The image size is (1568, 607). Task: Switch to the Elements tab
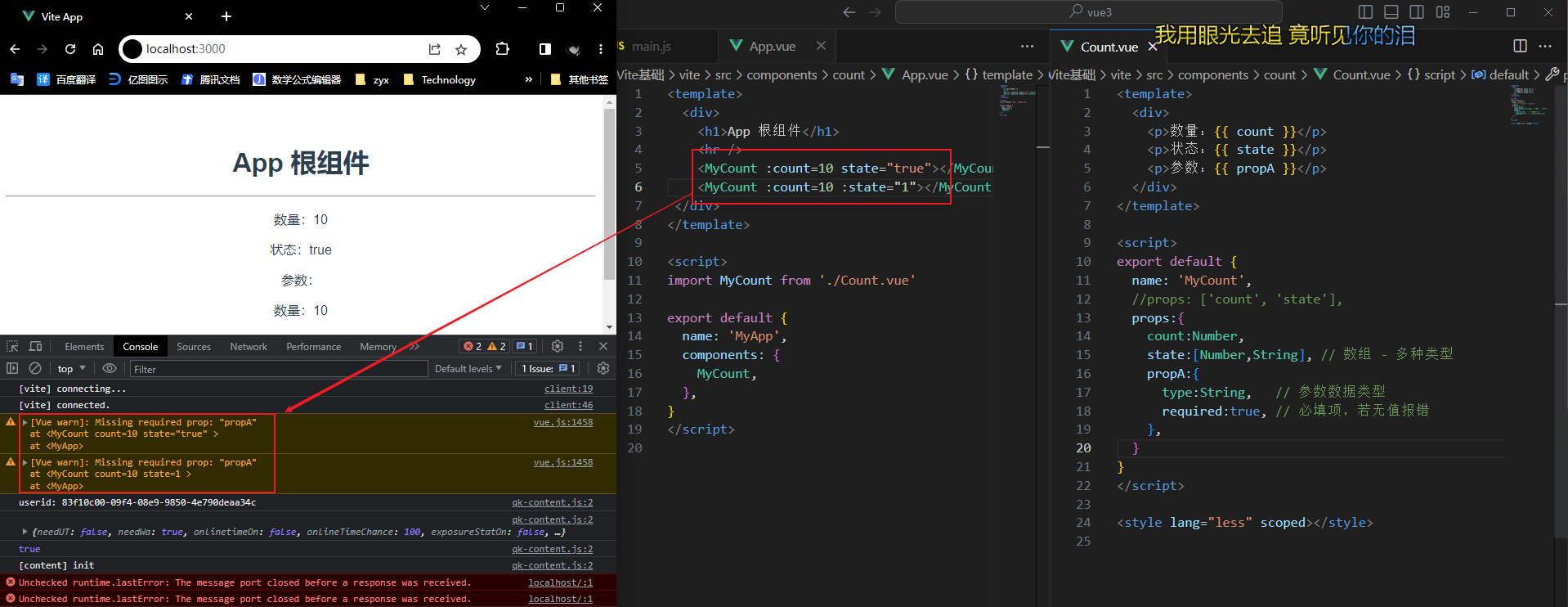(84, 347)
